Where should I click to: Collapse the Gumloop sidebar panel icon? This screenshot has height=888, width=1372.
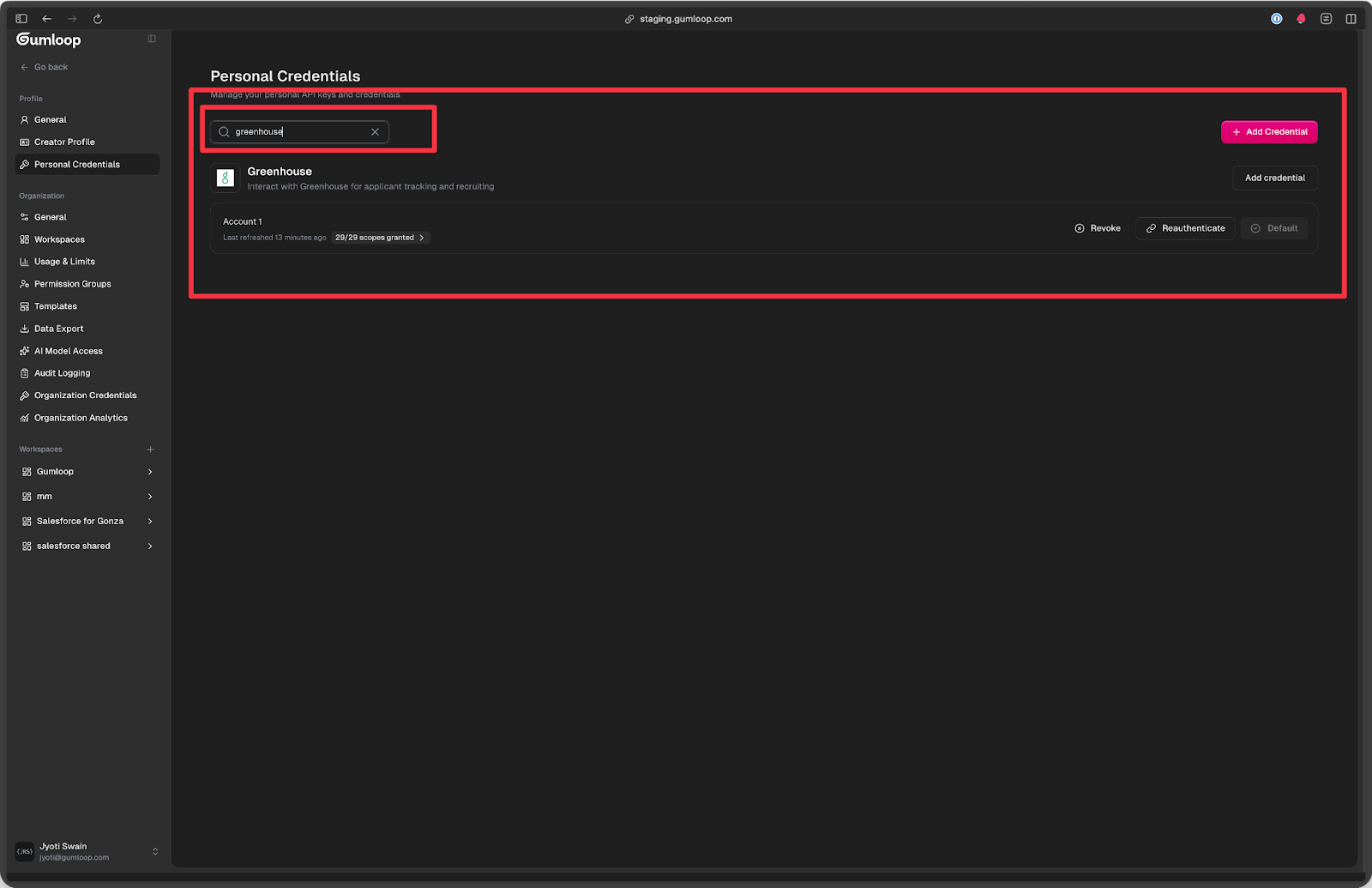click(x=152, y=39)
